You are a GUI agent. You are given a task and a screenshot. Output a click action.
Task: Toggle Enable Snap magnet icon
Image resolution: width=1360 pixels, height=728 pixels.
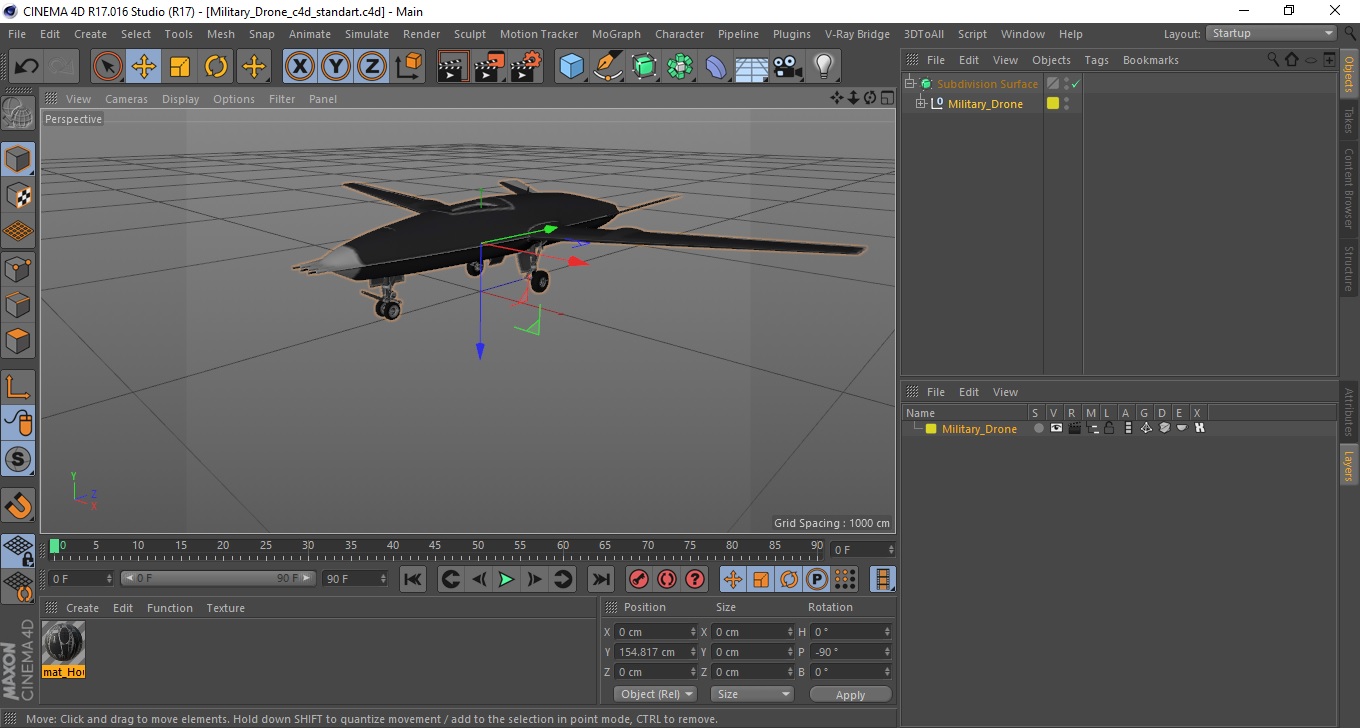point(18,505)
